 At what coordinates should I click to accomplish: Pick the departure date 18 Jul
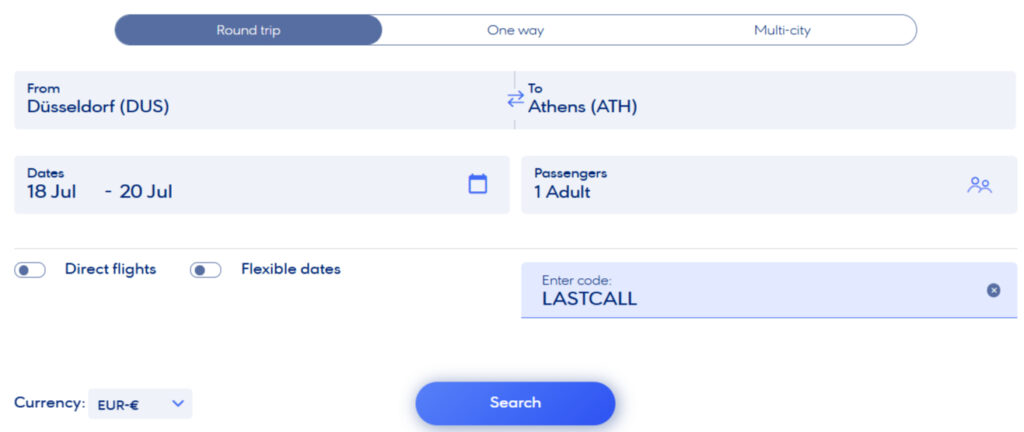coord(52,192)
